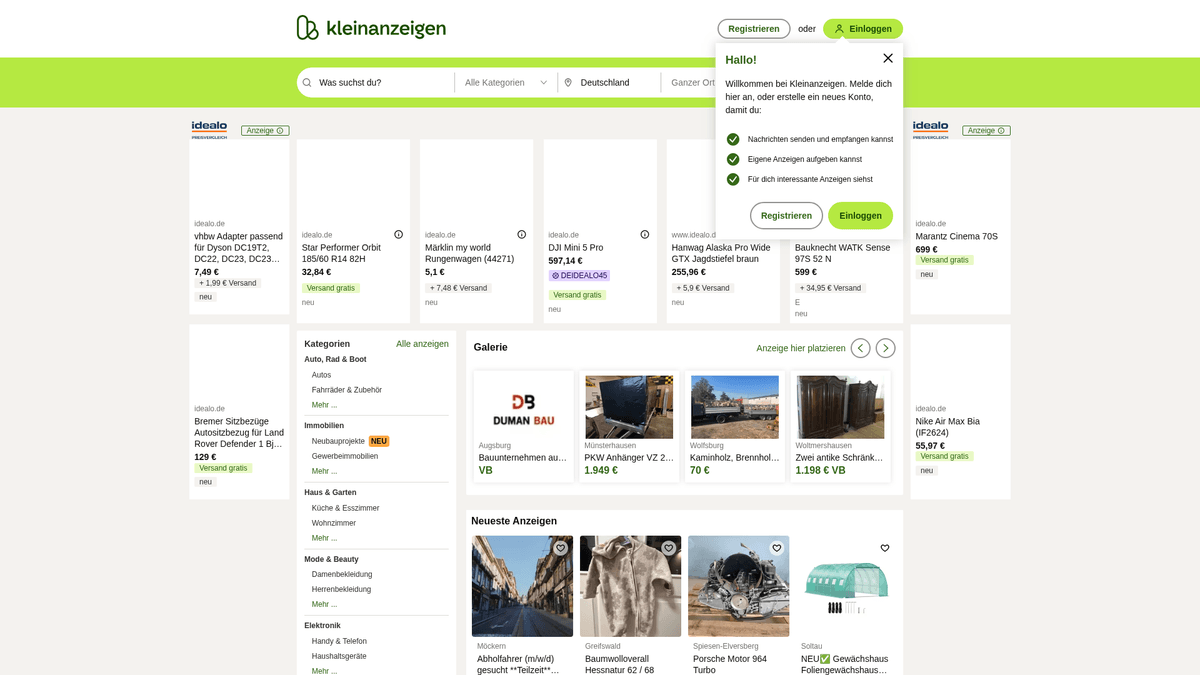Close the Hallo welcome popup
The width and height of the screenshot is (1200, 675).
887,58
